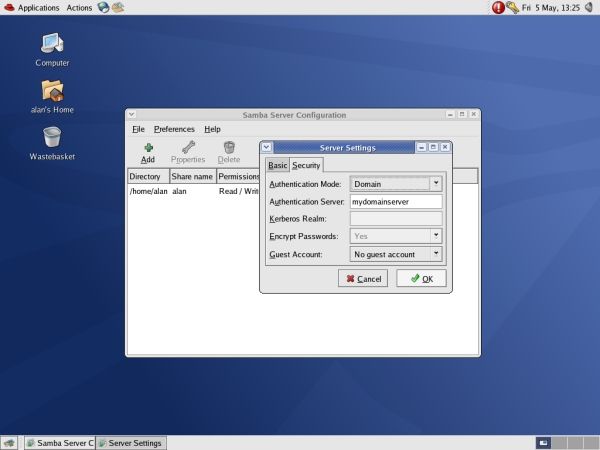Open the Actions menu
The width and height of the screenshot is (600, 450).
click(79, 8)
